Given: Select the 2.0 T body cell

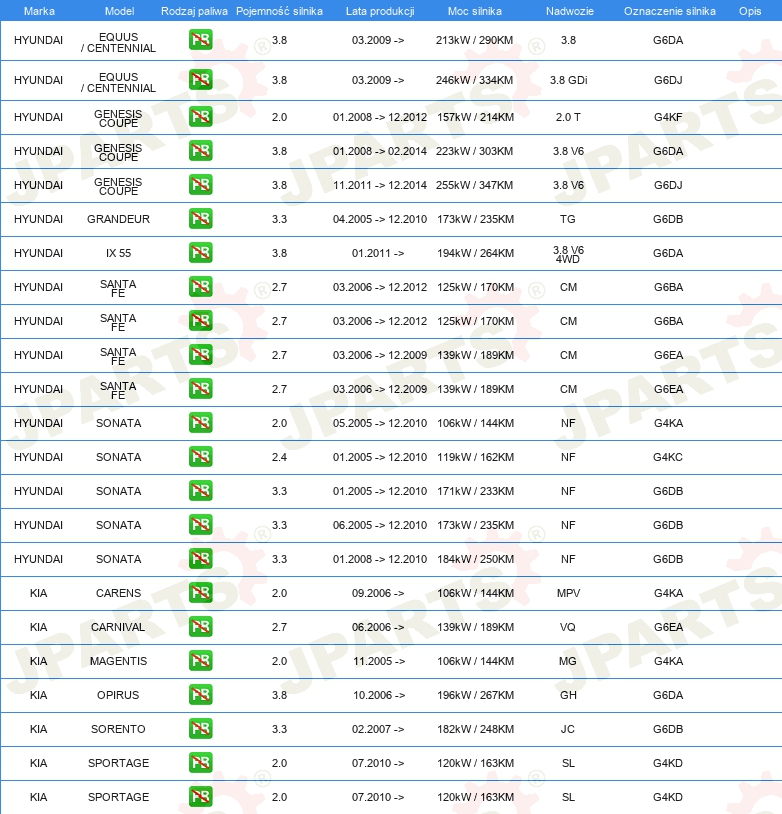Looking at the screenshot, I should (568, 117).
